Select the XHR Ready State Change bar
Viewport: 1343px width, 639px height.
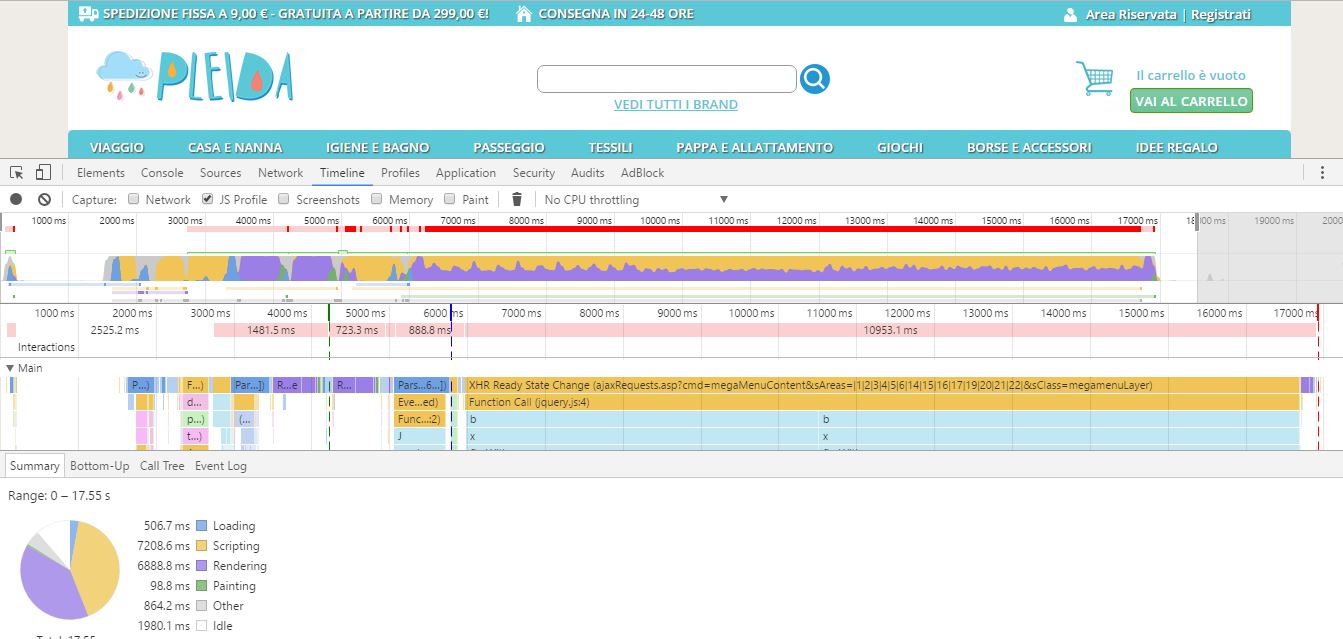pyautogui.click(x=882, y=385)
